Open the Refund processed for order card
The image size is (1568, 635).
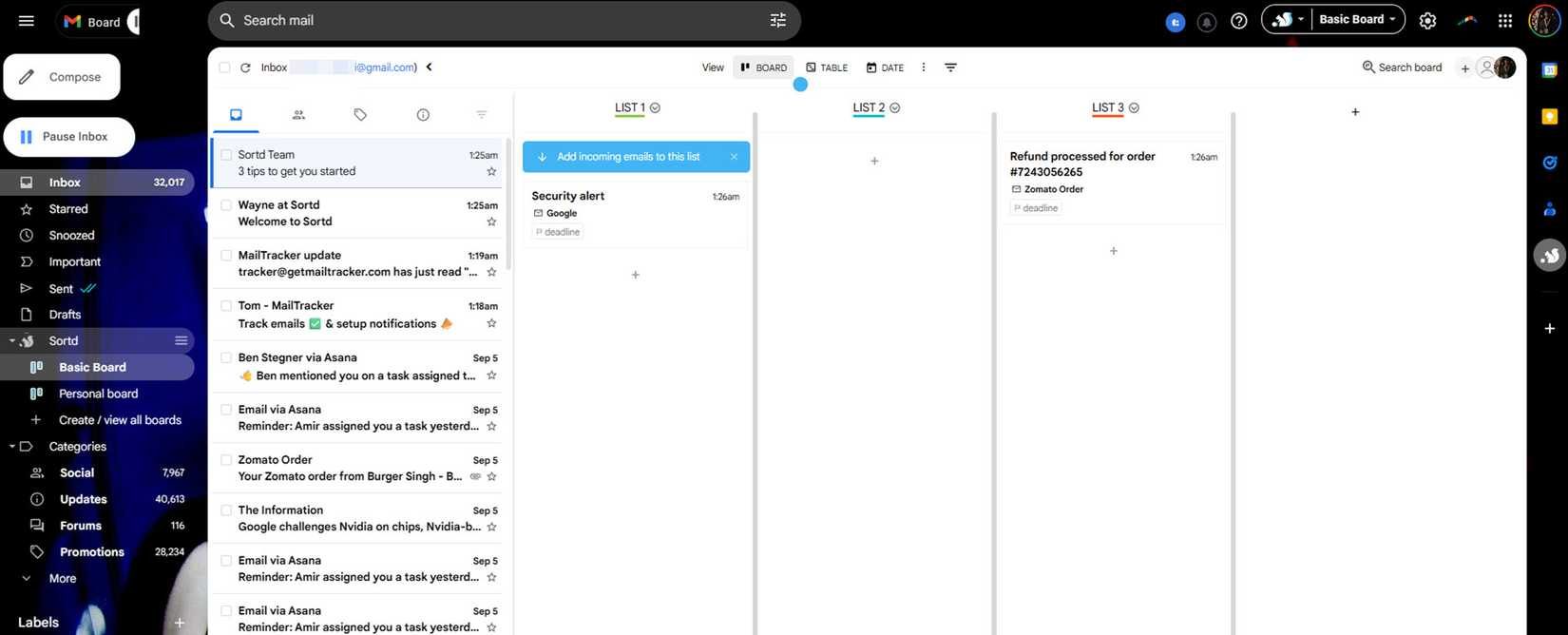1114,182
